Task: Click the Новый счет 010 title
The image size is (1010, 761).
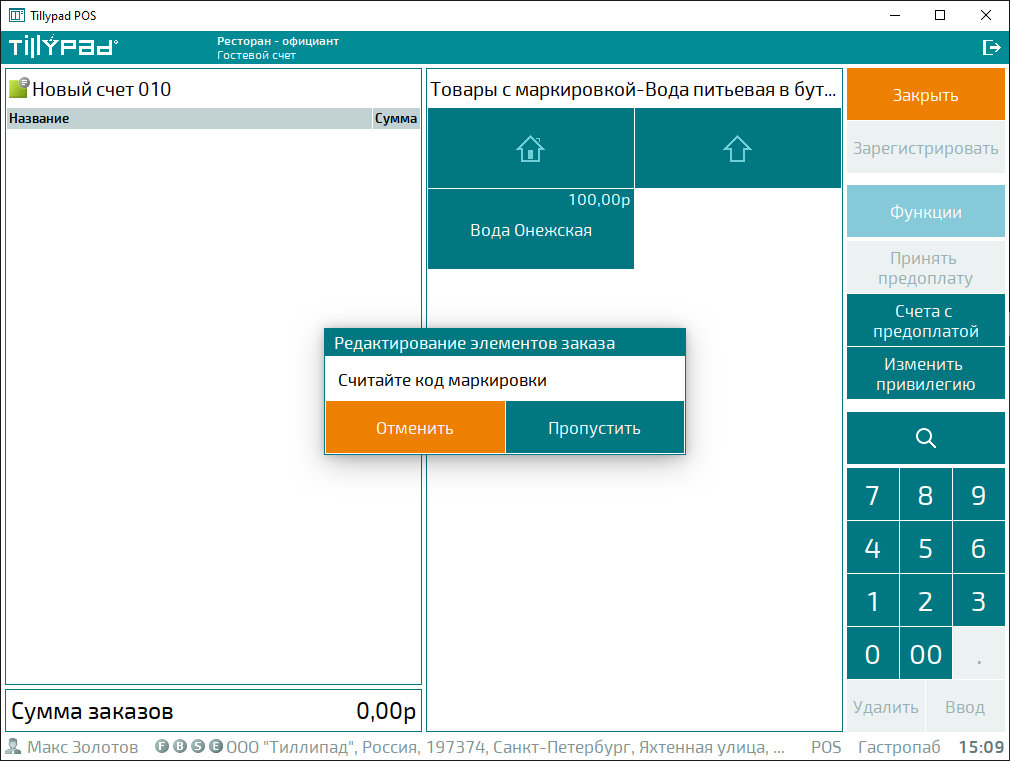Action: [102, 89]
